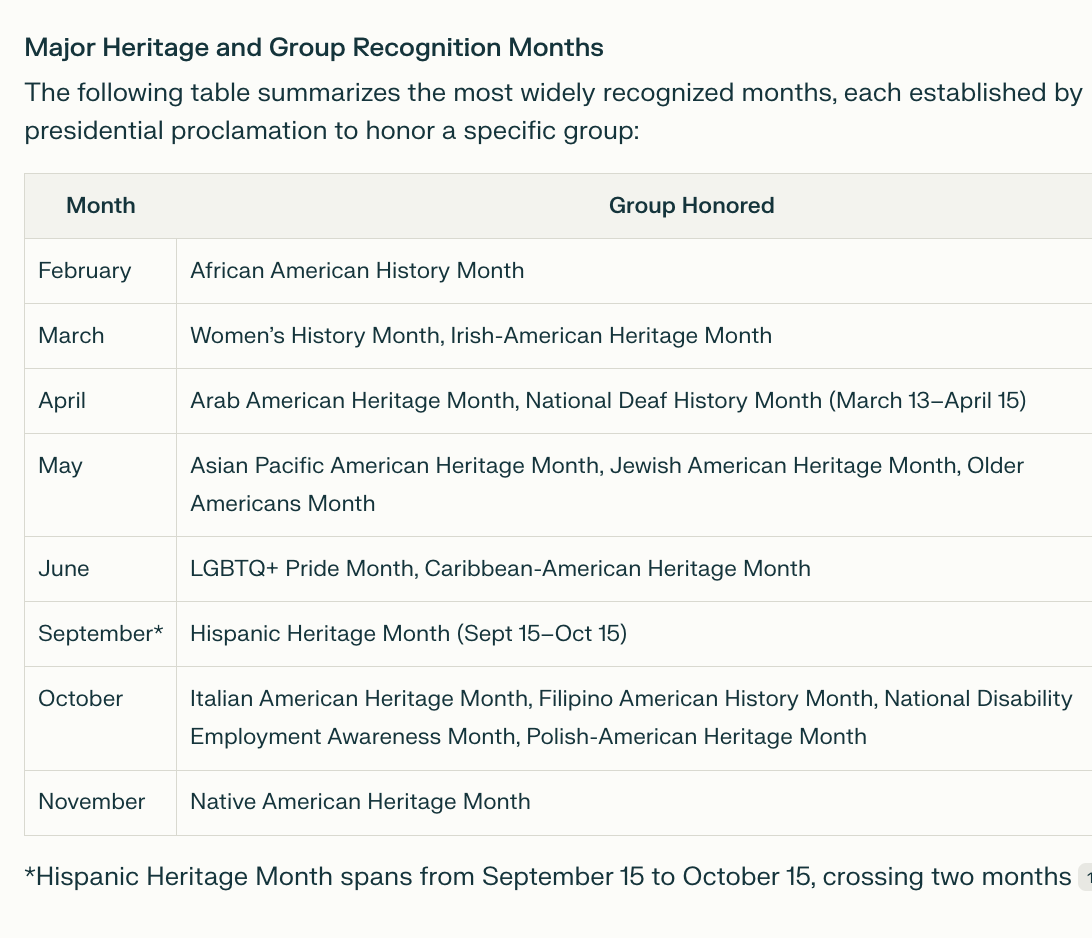Click the LGBTQ+ Pride Month entry
The image size is (1092, 938).
[301, 569]
